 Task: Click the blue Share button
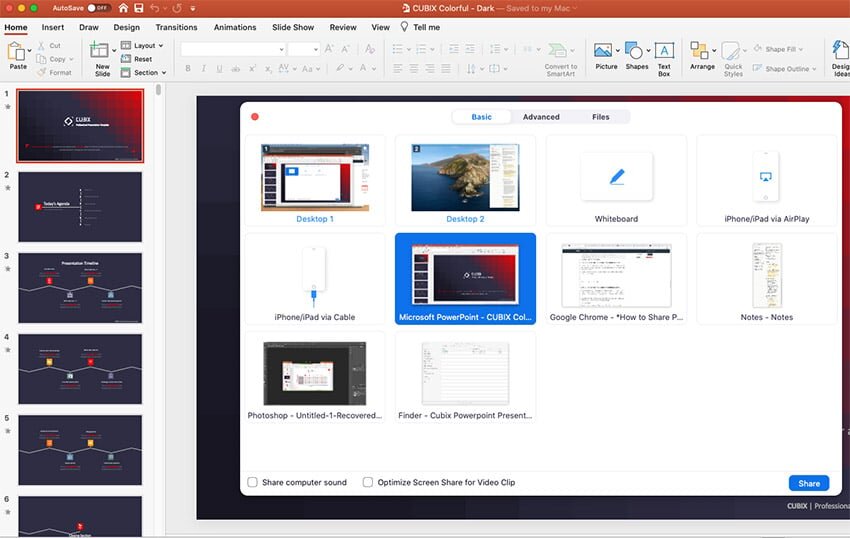click(808, 483)
